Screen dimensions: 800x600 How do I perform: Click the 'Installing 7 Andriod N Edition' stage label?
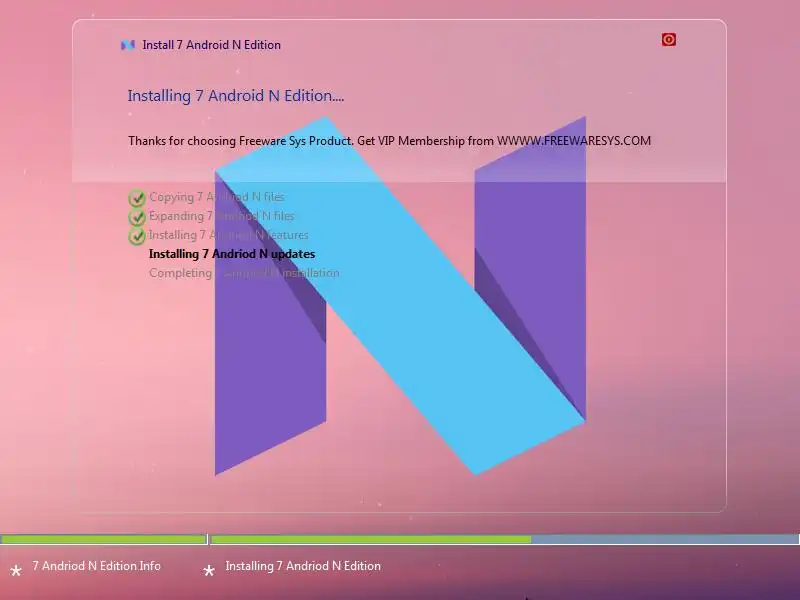pos(303,566)
